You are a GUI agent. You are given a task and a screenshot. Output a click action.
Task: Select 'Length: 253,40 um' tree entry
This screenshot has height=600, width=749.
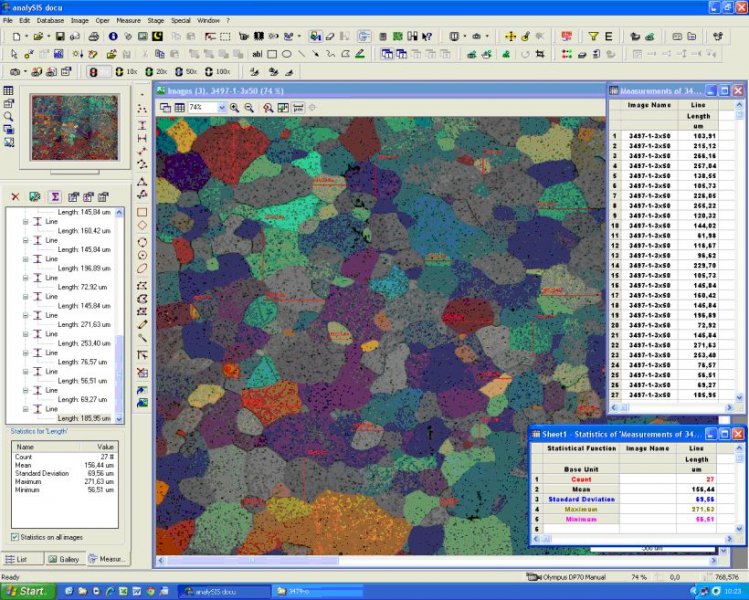(x=84, y=343)
